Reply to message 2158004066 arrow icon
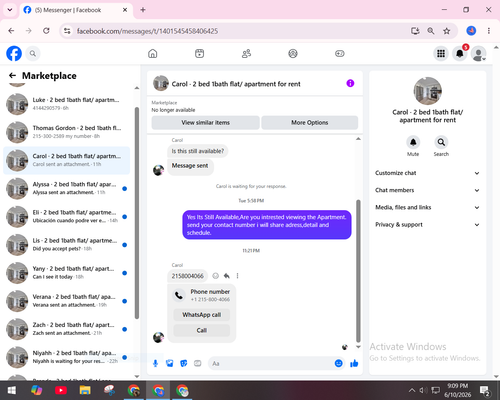This screenshot has height=400, width=500. tap(227, 276)
